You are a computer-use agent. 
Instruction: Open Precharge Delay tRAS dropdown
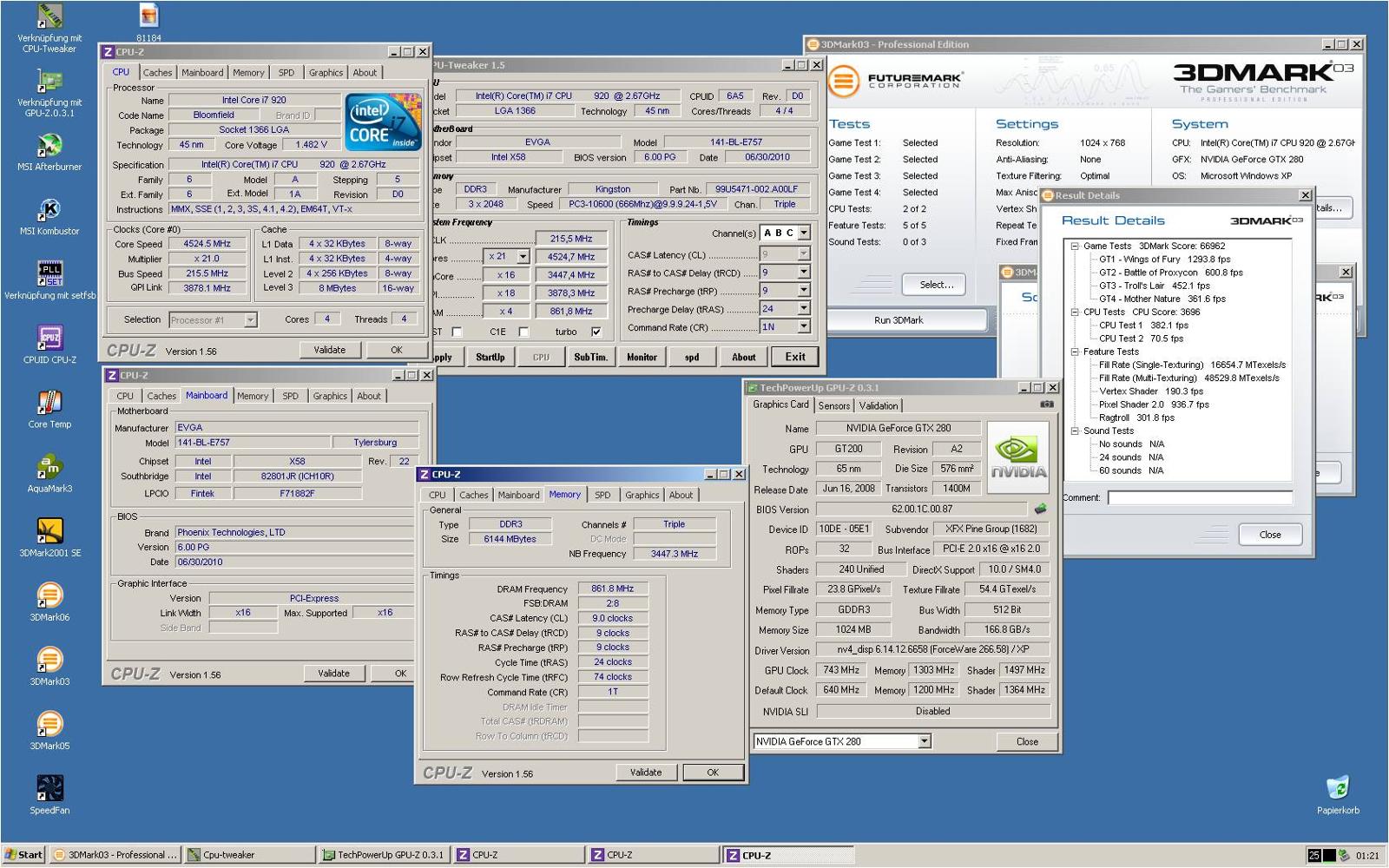804,308
